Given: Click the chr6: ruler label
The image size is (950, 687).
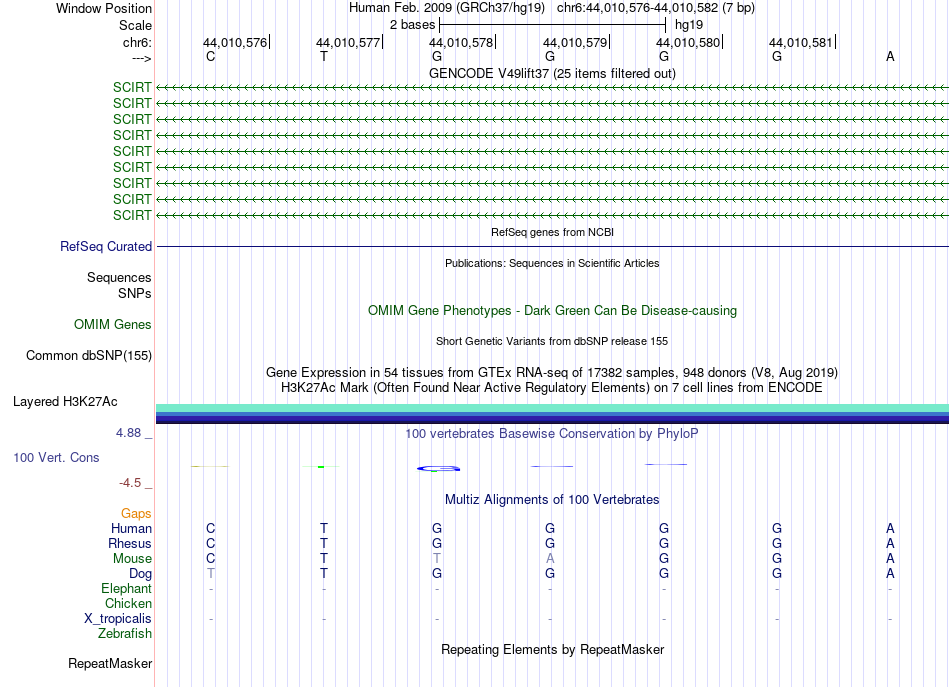Looking at the screenshot, I should coord(137,42).
